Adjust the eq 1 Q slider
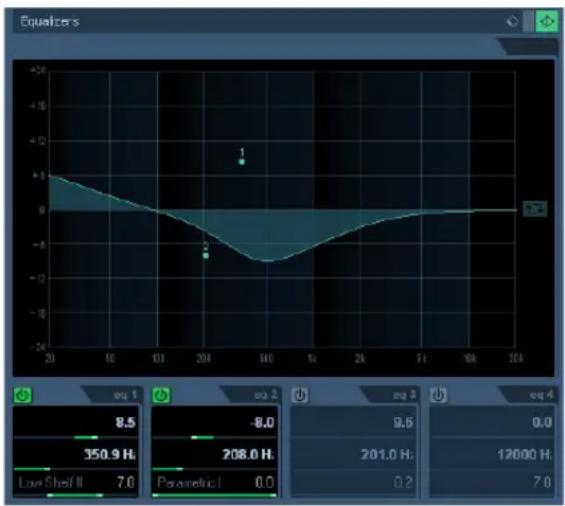 click(76, 496)
